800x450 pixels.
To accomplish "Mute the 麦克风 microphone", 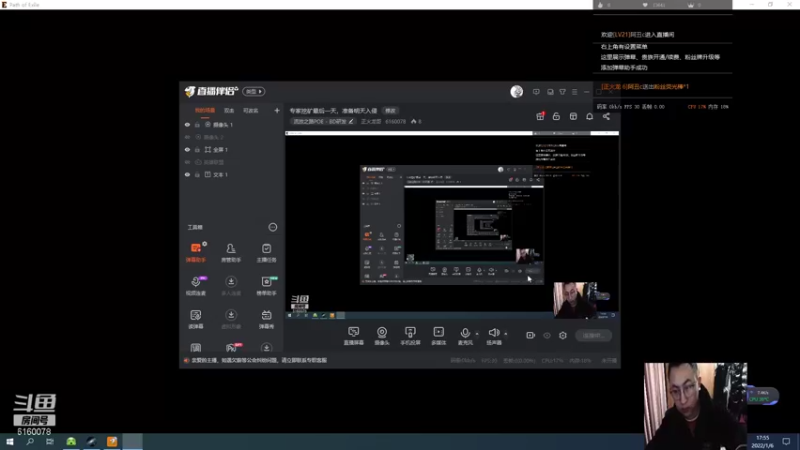I will pyautogui.click(x=465, y=336).
